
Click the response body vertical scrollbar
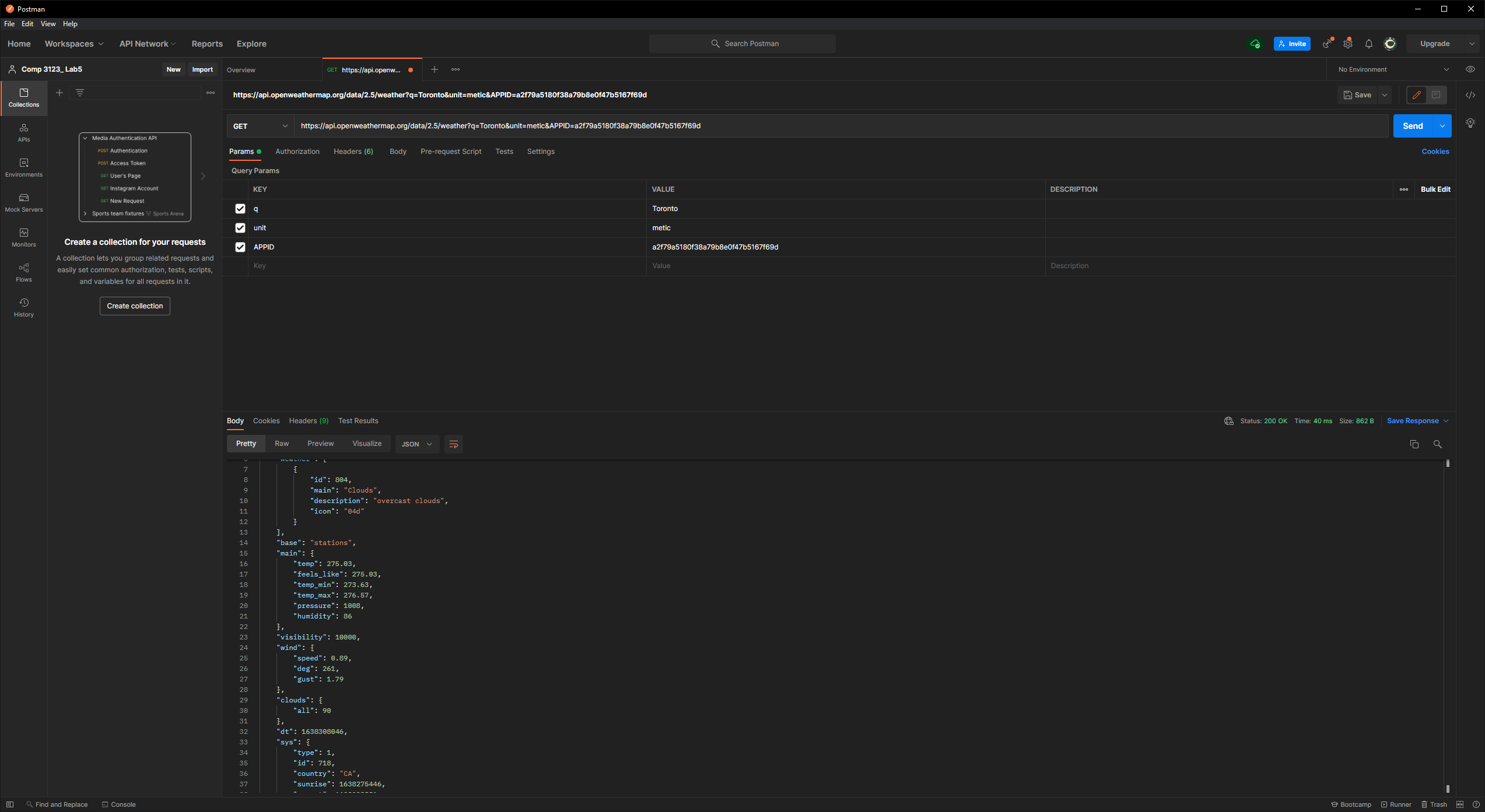pyautogui.click(x=1448, y=627)
